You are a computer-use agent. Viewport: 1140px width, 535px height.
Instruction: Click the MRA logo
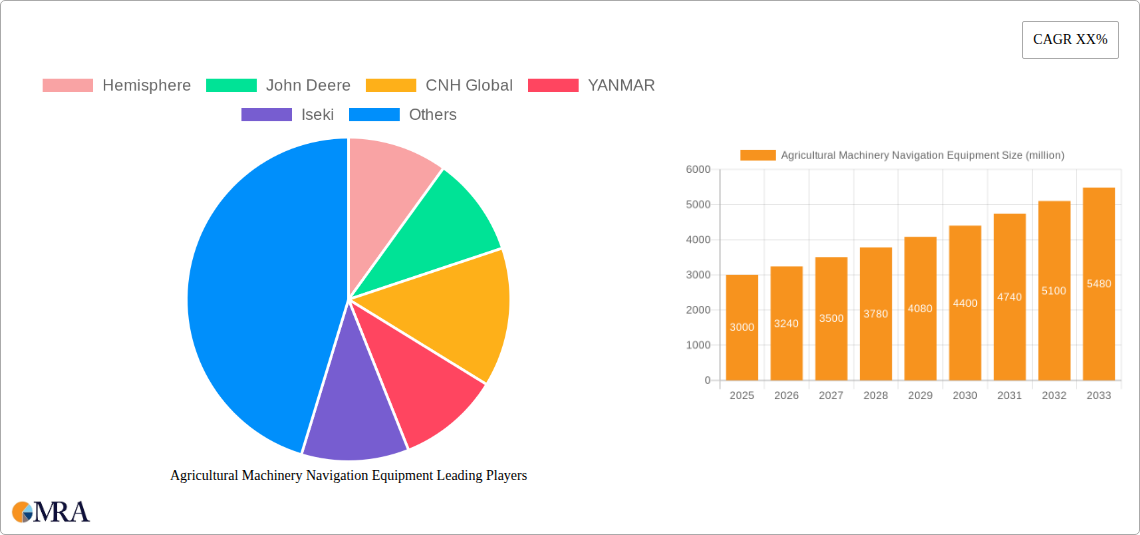tap(51, 512)
